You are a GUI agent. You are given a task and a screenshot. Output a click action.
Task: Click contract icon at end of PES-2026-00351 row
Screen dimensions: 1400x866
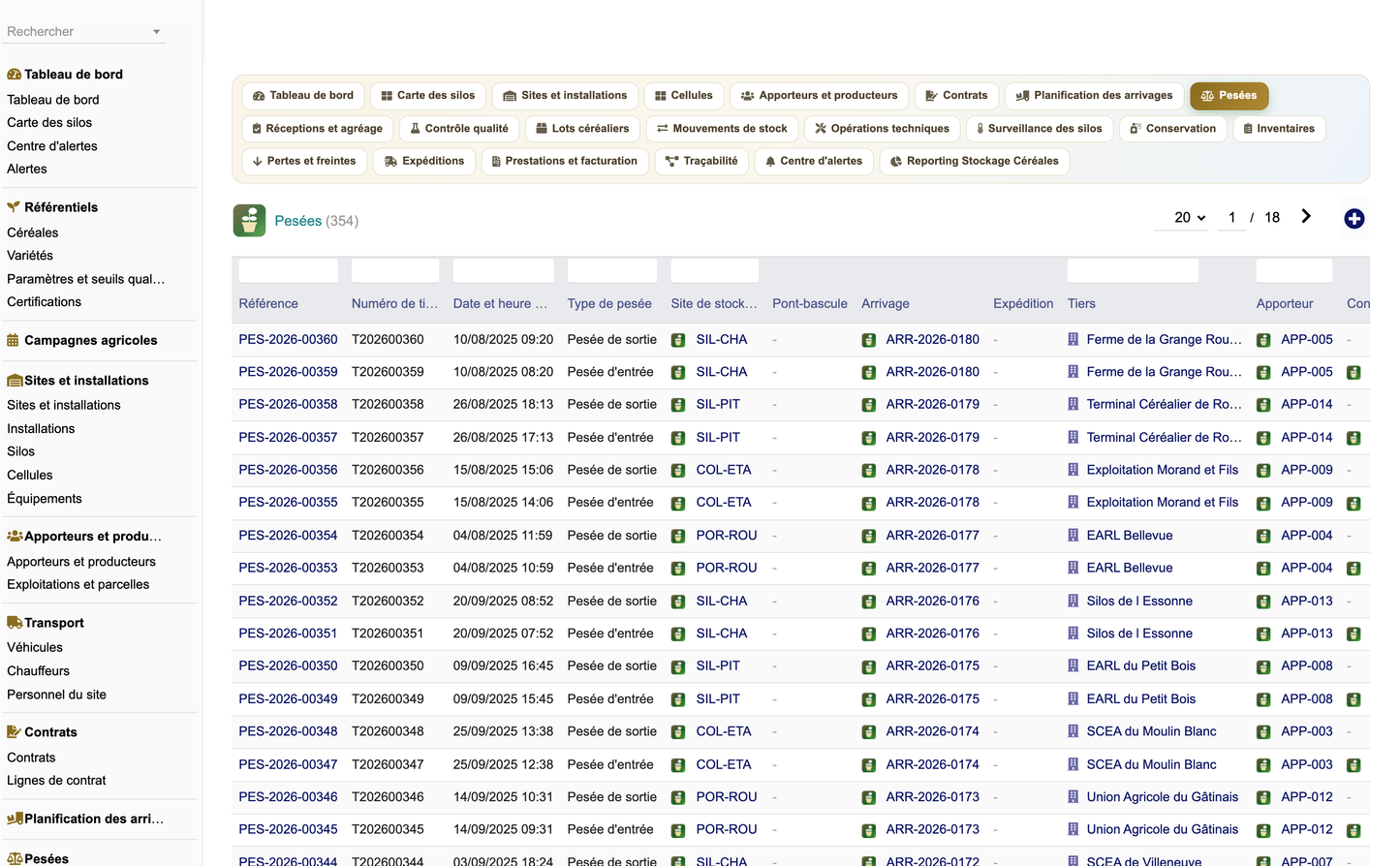click(1353, 634)
